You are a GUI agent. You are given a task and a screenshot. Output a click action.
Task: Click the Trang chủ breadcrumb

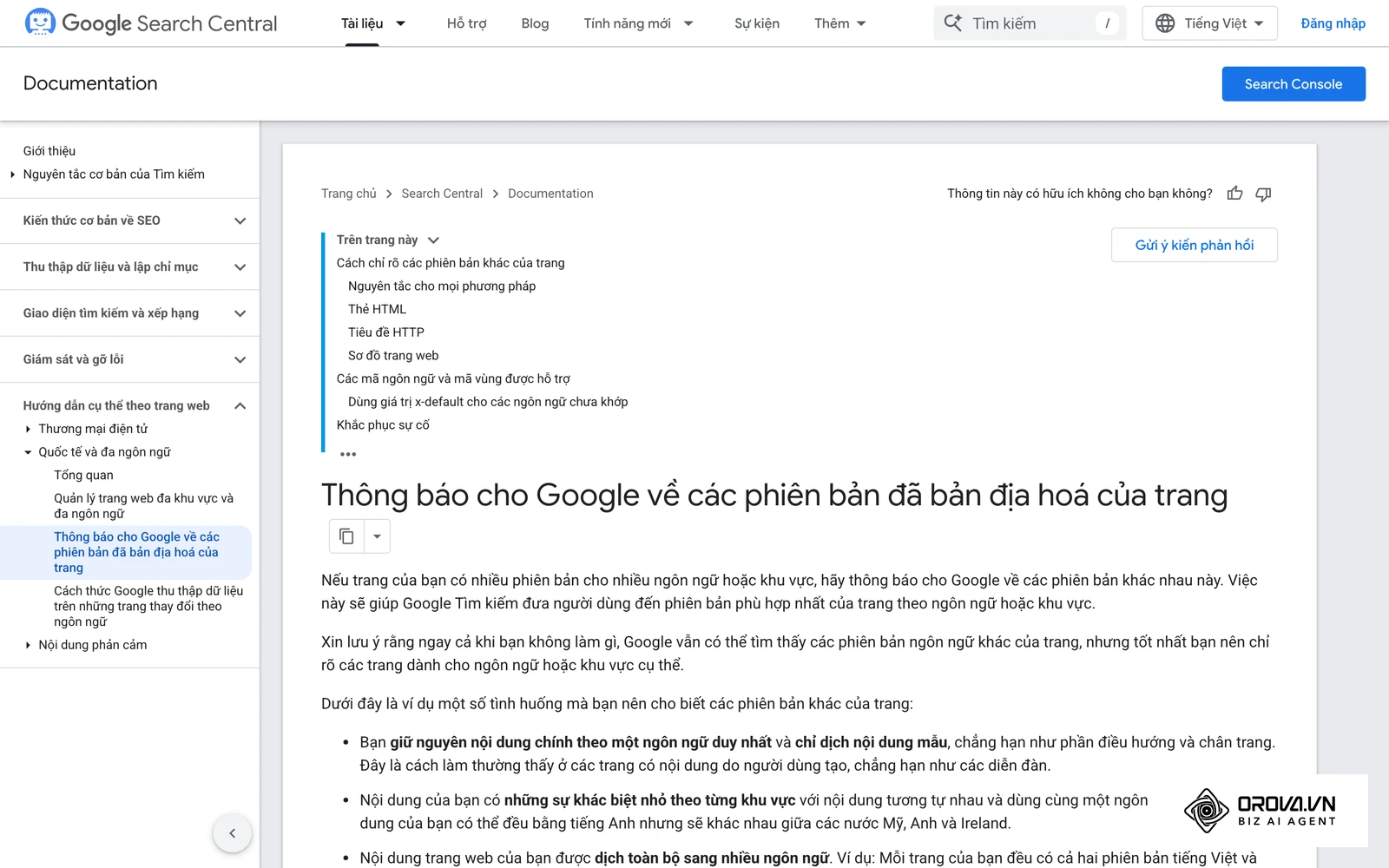point(349,194)
